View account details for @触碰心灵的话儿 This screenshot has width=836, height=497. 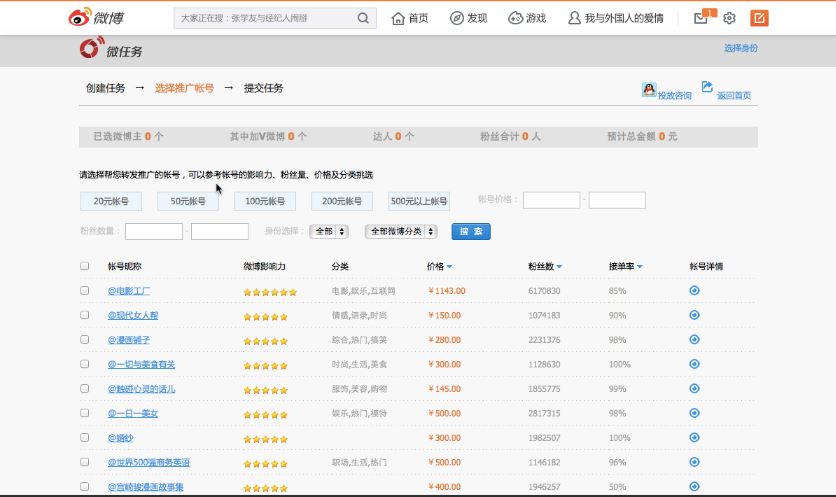click(x=694, y=389)
